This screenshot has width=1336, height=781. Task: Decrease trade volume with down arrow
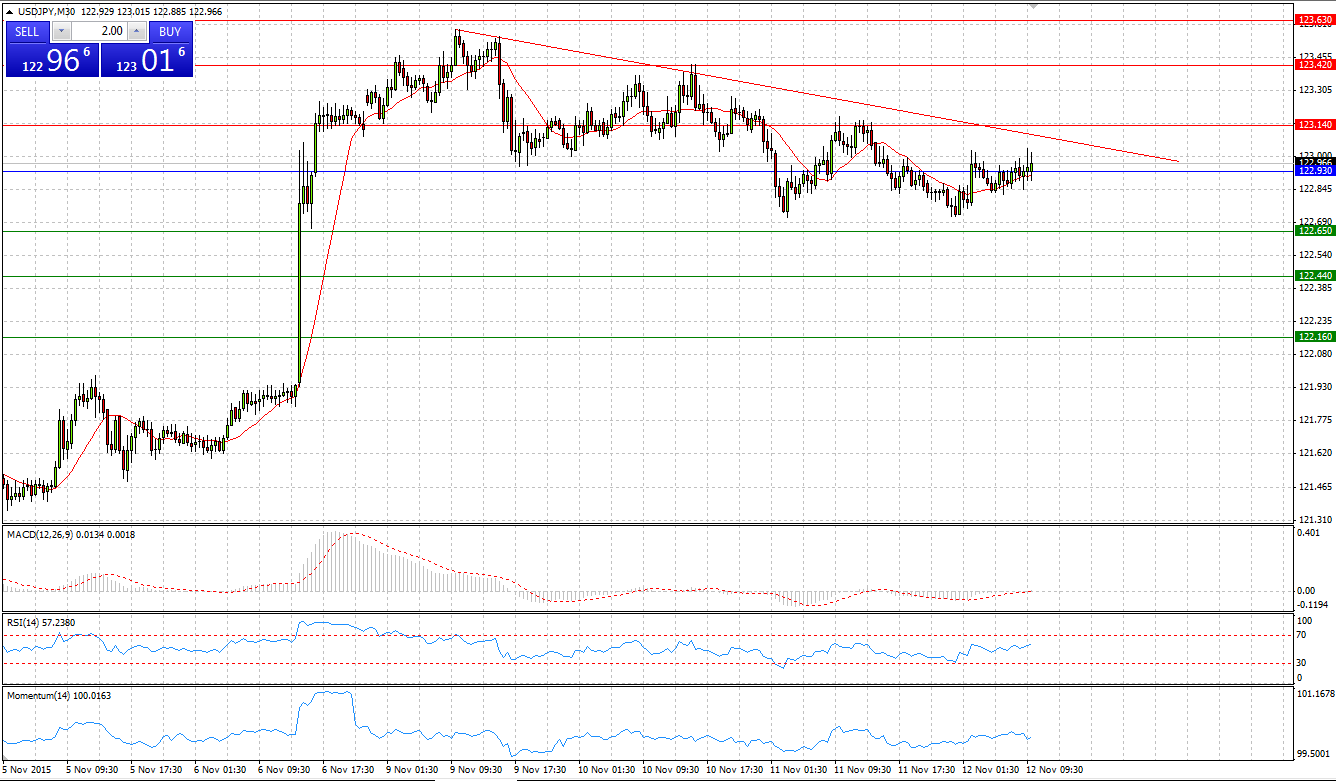click(60, 31)
